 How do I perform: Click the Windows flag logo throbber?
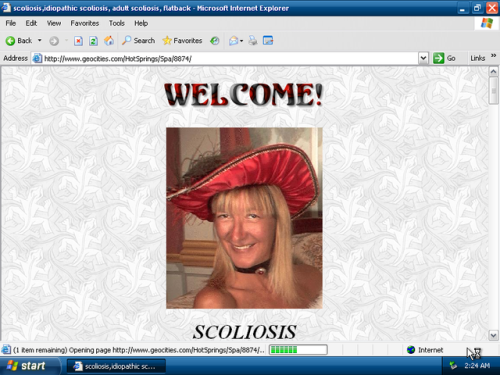[487, 23]
